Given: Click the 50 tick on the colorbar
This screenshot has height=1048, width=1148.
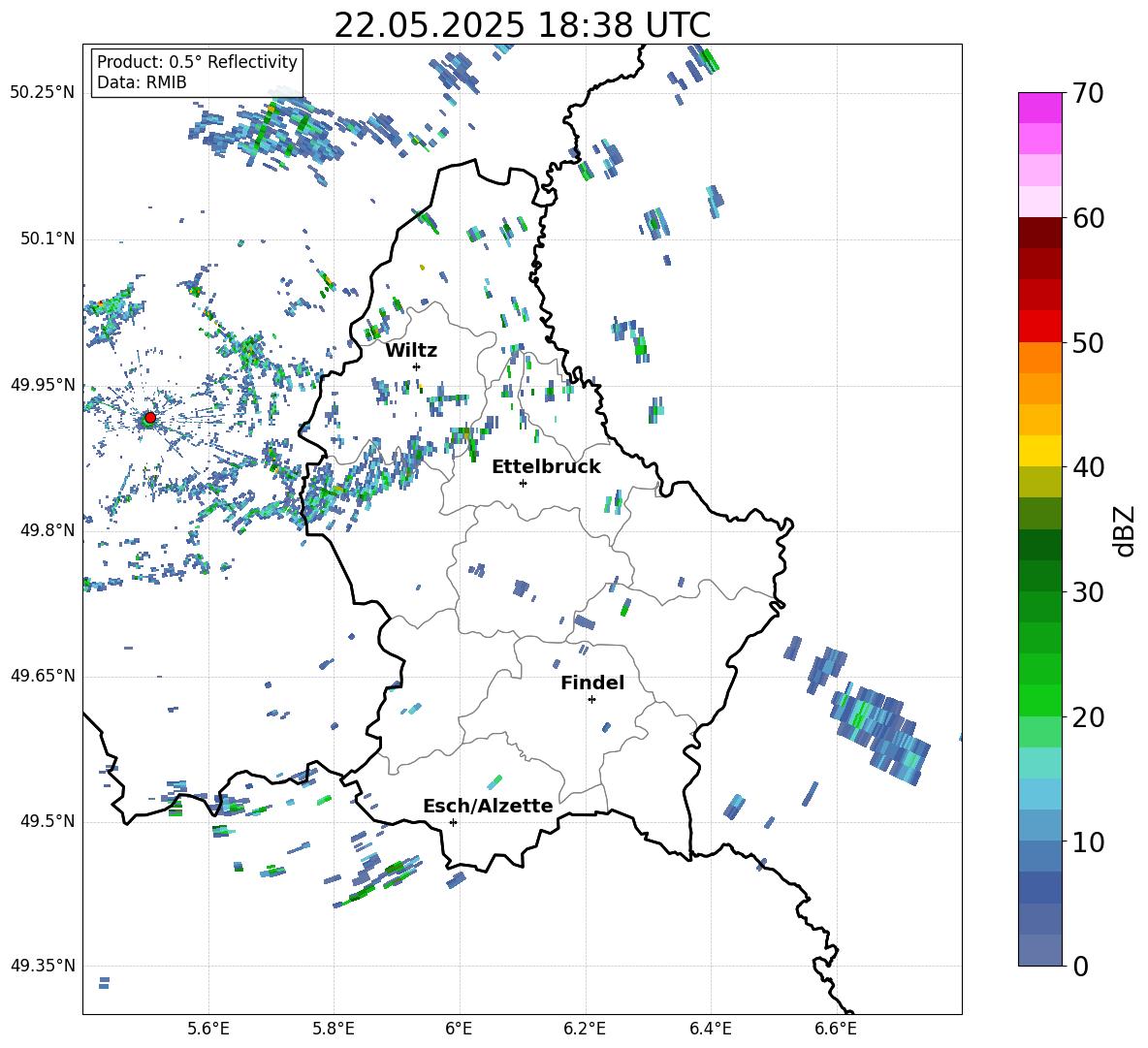Looking at the screenshot, I should [x=1088, y=343].
